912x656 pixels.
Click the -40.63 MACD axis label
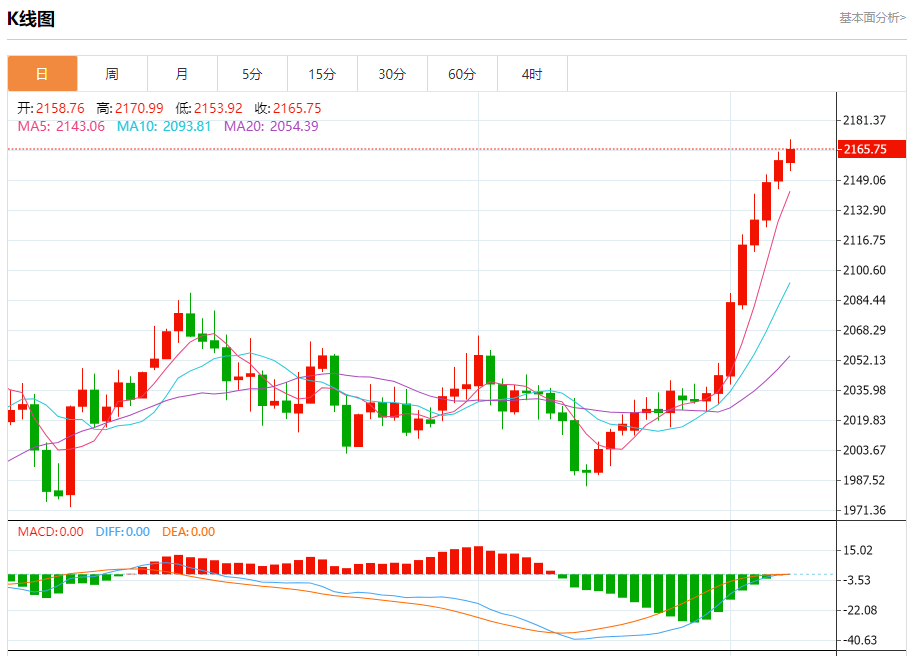(860, 640)
